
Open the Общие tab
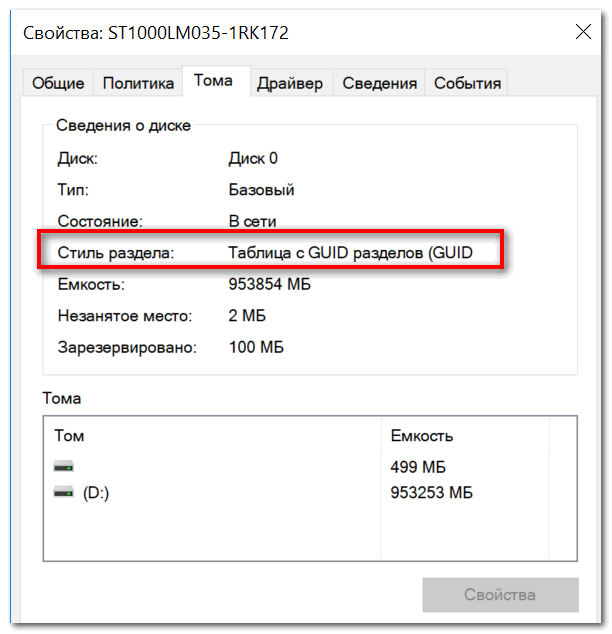(x=58, y=84)
